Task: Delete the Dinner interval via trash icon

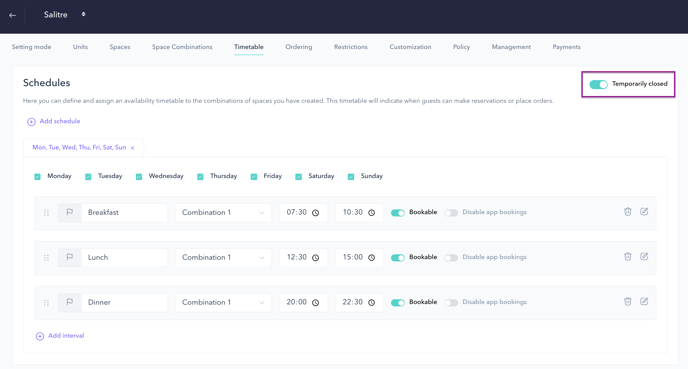Action: coord(628,301)
